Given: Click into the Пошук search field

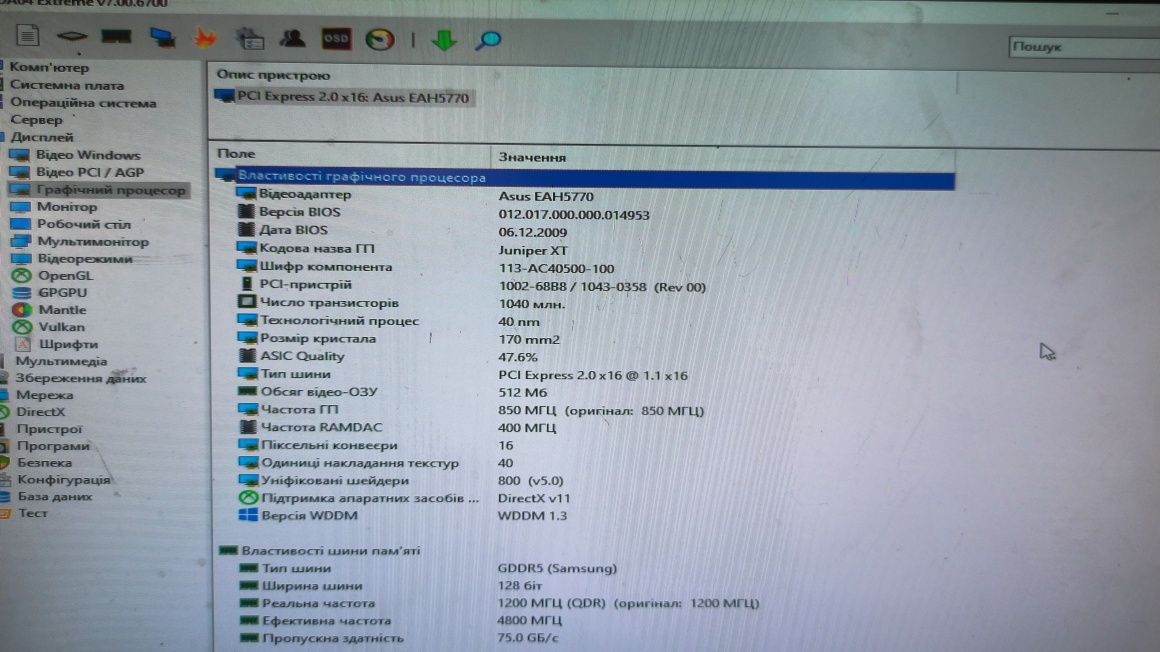Looking at the screenshot, I should coord(1084,47).
